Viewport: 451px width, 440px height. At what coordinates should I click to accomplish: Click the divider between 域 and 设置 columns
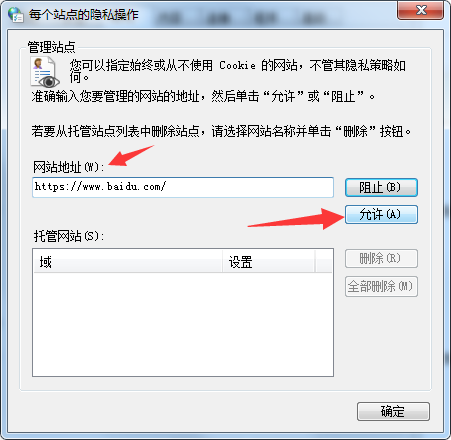(x=222, y=262)
